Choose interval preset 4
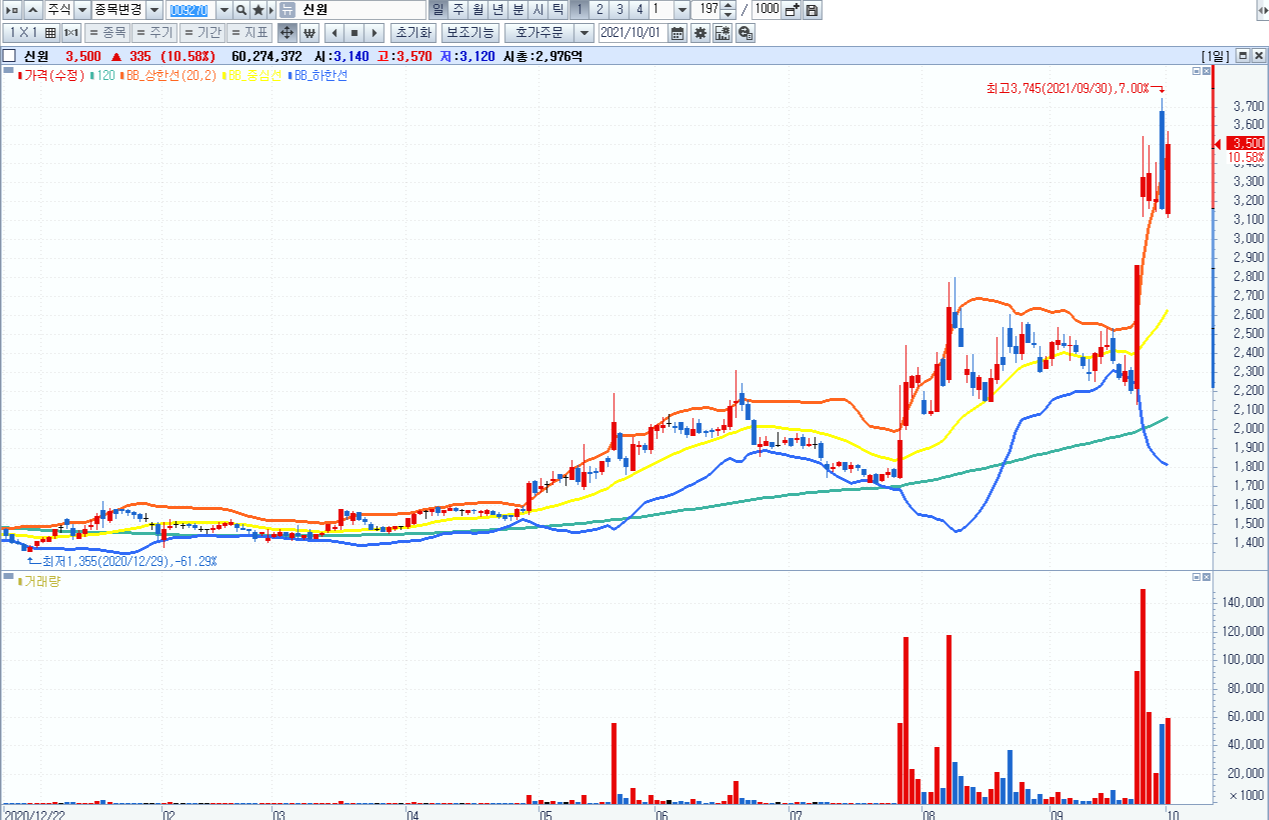 639,9
